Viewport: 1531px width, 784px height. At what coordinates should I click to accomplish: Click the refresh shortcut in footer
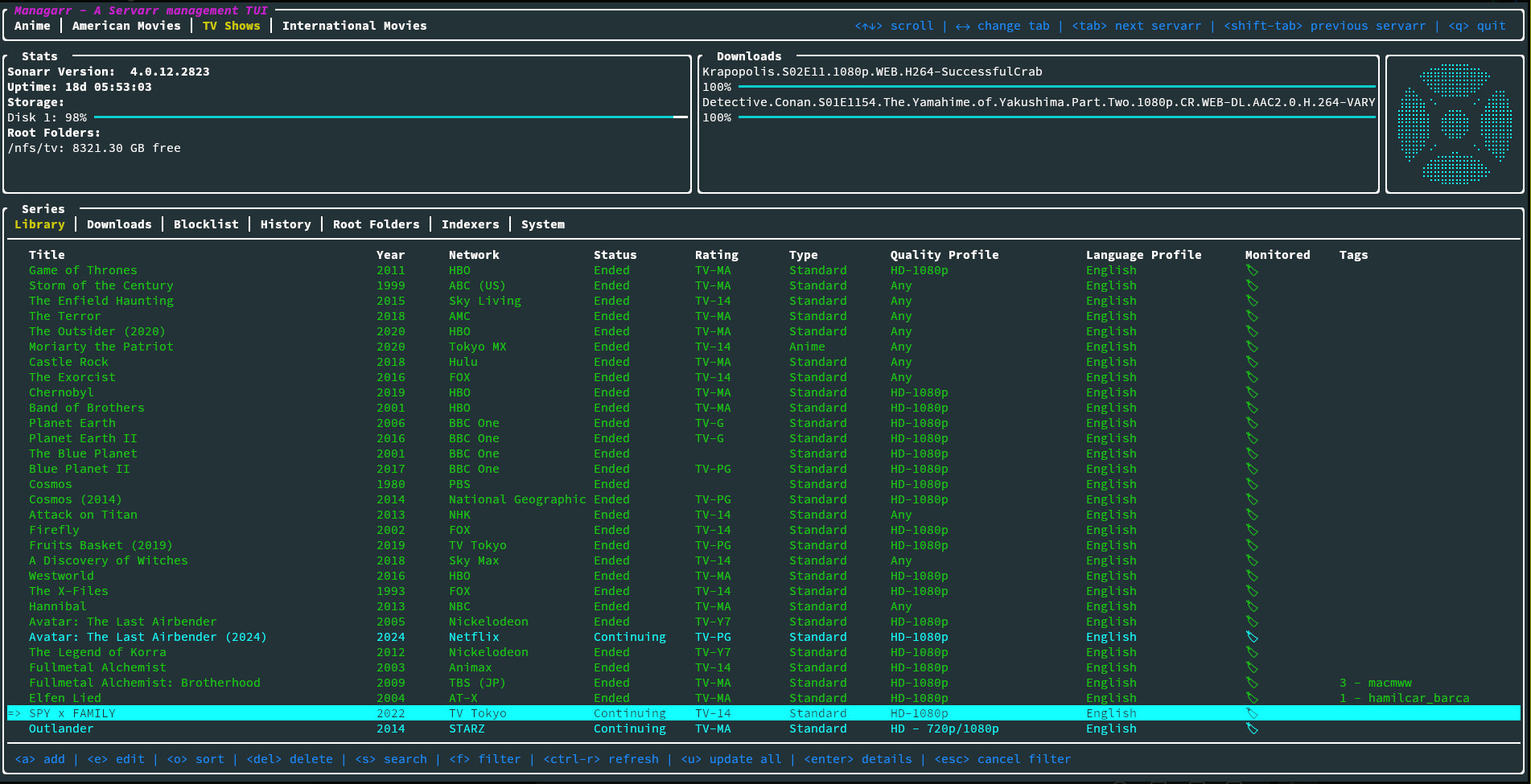click(x=600, y=759)
